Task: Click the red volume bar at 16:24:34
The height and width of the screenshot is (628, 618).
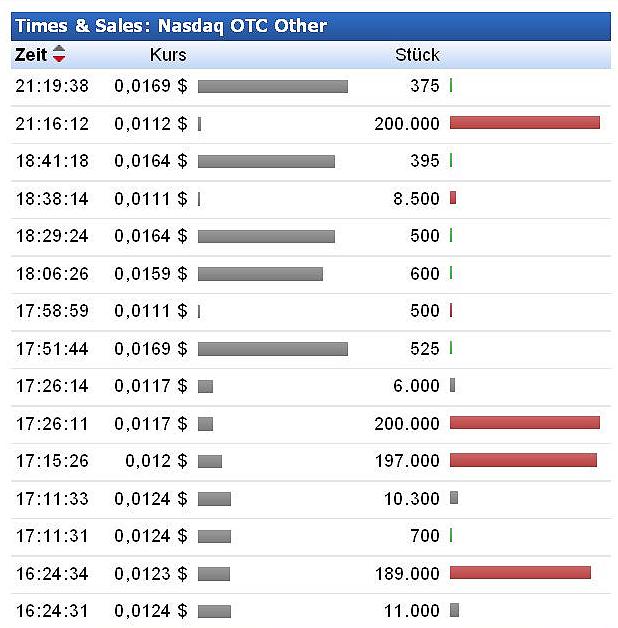Action: (x=520, y=573)
